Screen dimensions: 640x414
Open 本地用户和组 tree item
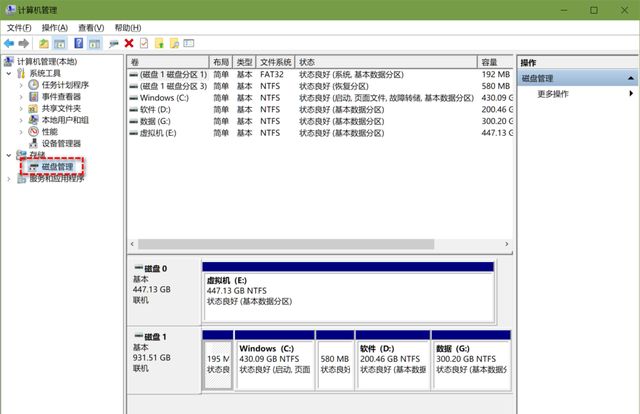coord(65,120)
